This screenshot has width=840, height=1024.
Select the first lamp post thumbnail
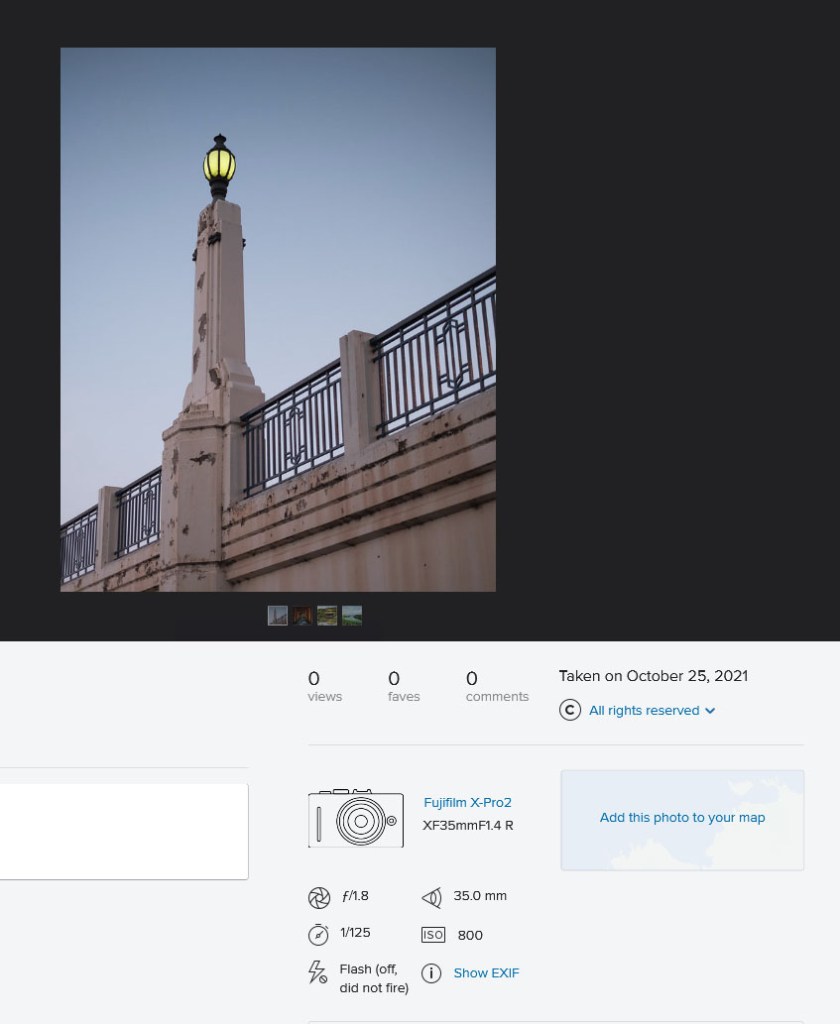pyautogui.click(x=278, y=616)
